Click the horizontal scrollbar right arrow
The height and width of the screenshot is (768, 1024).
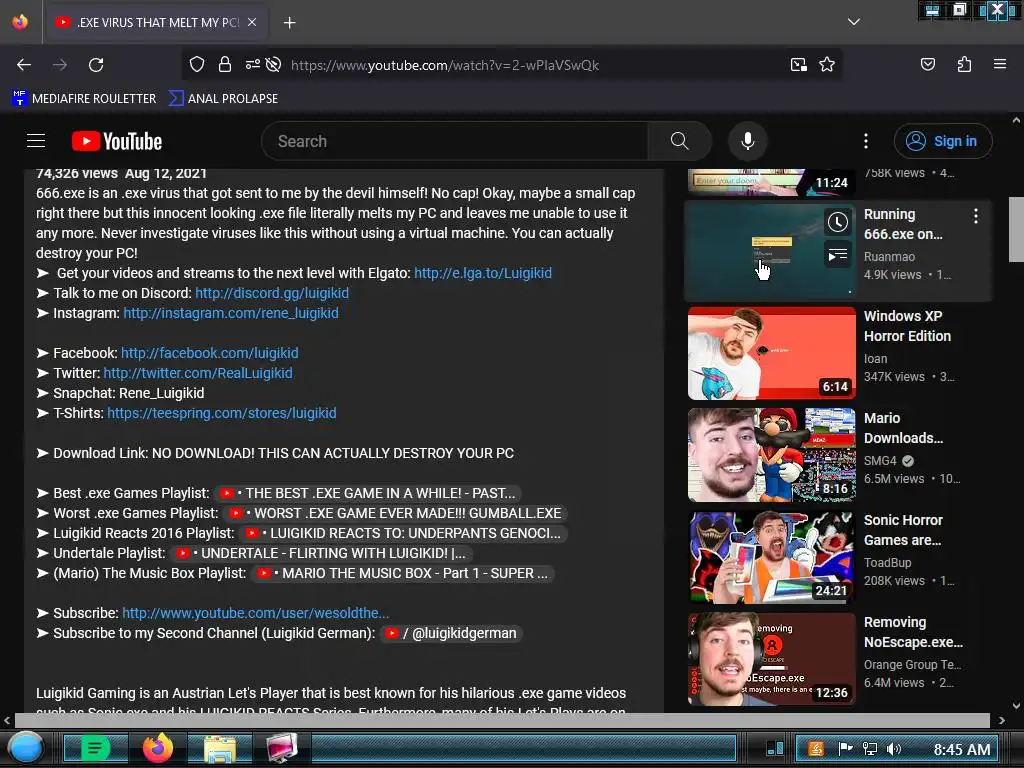pyautogui.click(x=1002, y=720)
